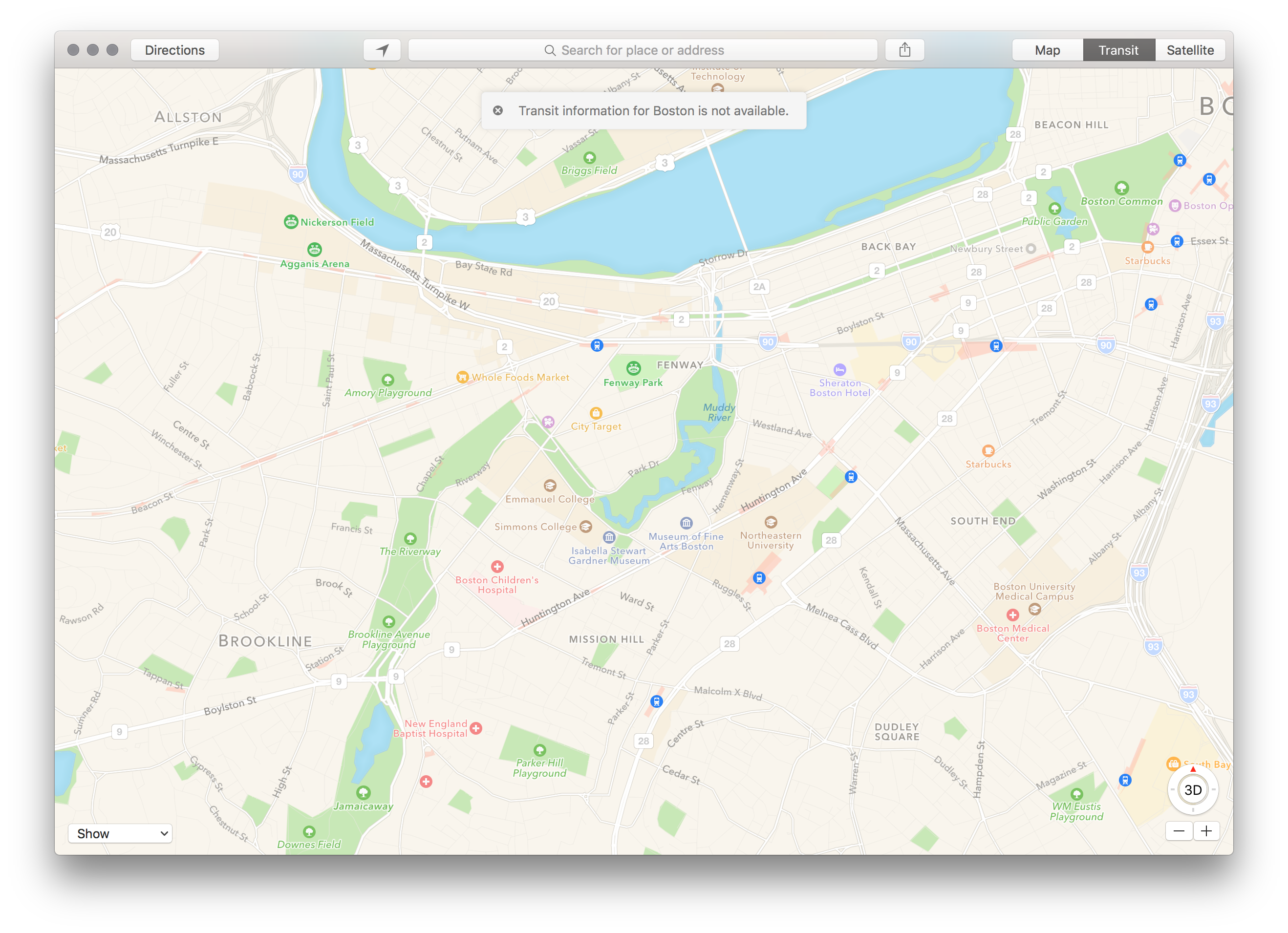Open the Directions panel
The height and width of the screenshot is (933, 1288).
(175, 50)
